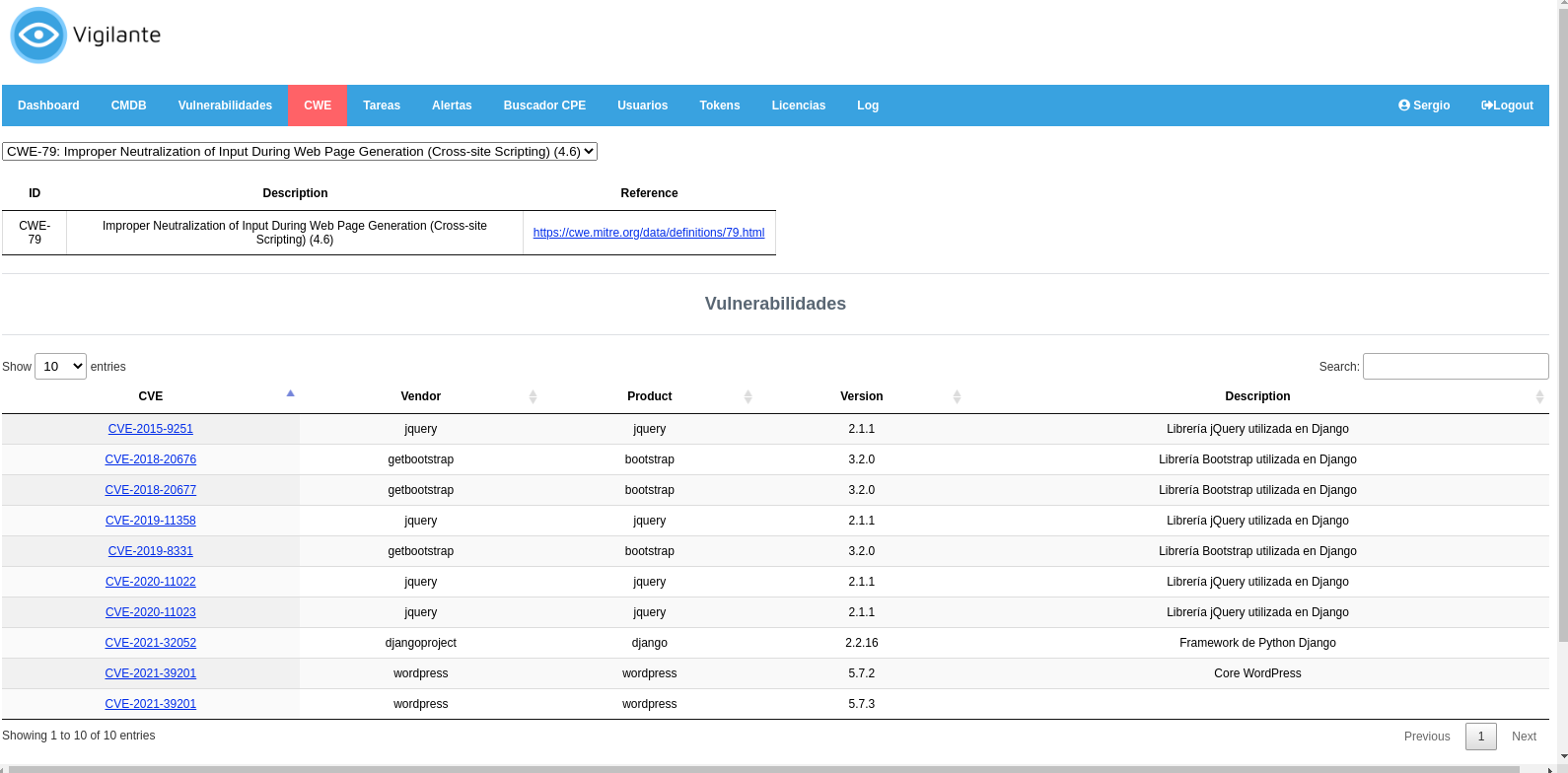Open CVE-2019-11358 link
Screen dimensions: 1568x773
pyautogui.click(x=151, y=521)
